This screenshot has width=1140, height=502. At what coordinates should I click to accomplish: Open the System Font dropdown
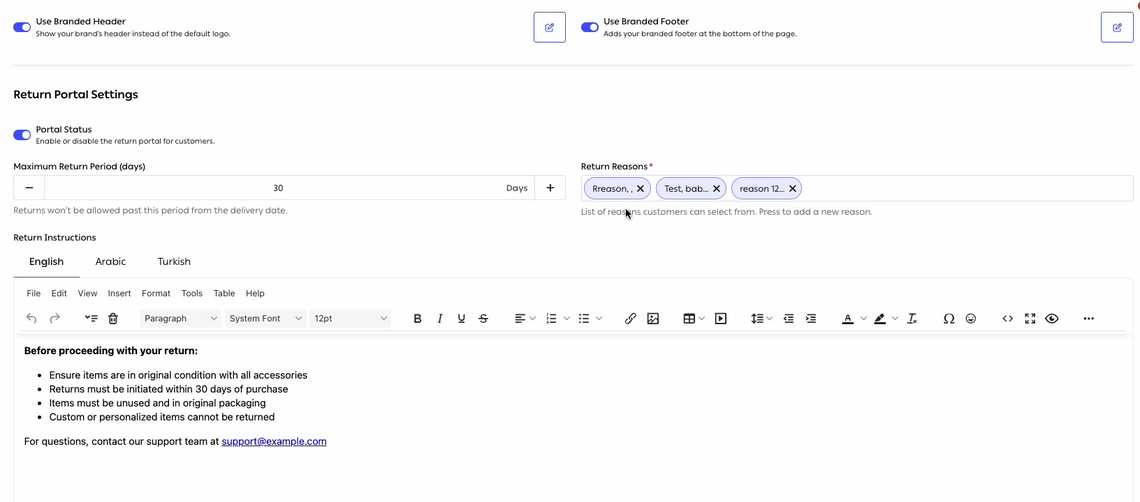265,319
